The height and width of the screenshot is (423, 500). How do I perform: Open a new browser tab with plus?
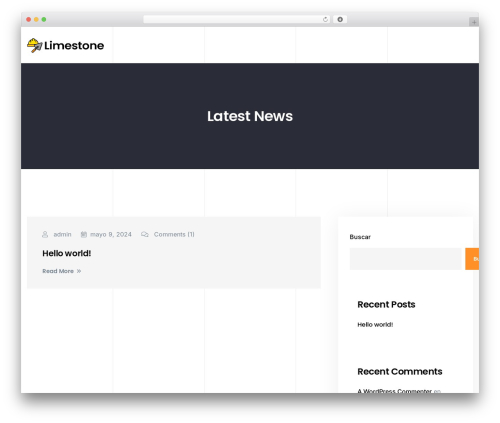(474, 22)
